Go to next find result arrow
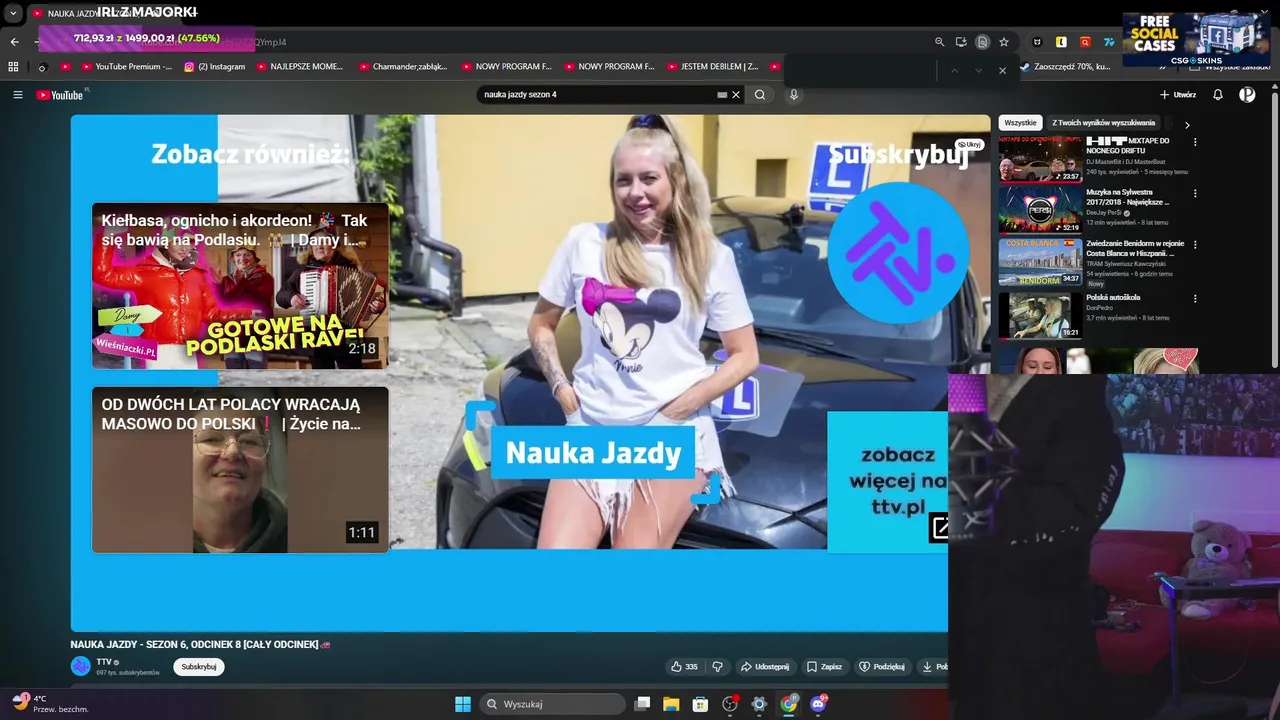Screen dimensions: 1280x720 click(978, 70)
